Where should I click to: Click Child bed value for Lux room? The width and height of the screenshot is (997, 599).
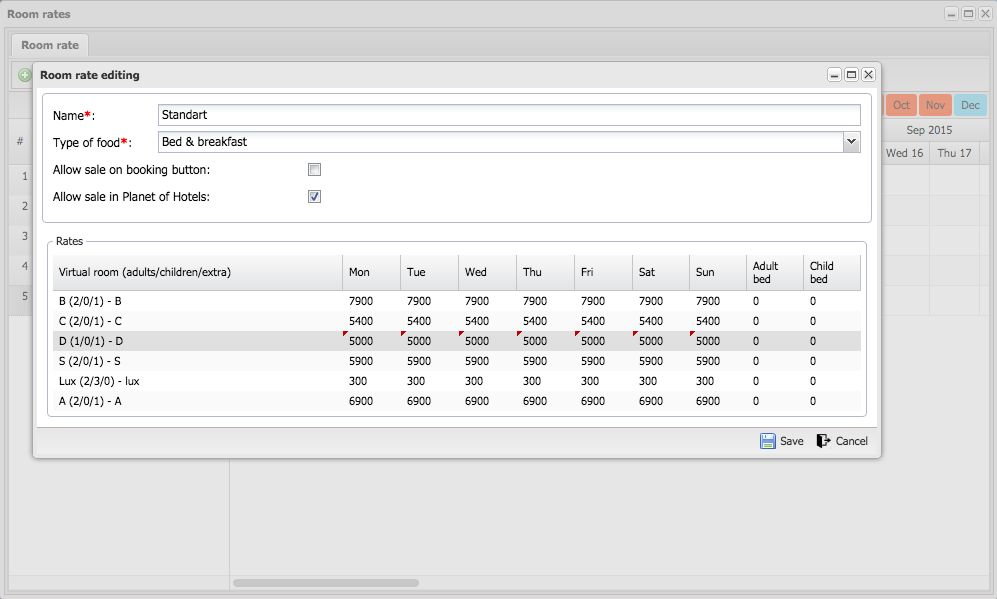[x=813, y=382]
